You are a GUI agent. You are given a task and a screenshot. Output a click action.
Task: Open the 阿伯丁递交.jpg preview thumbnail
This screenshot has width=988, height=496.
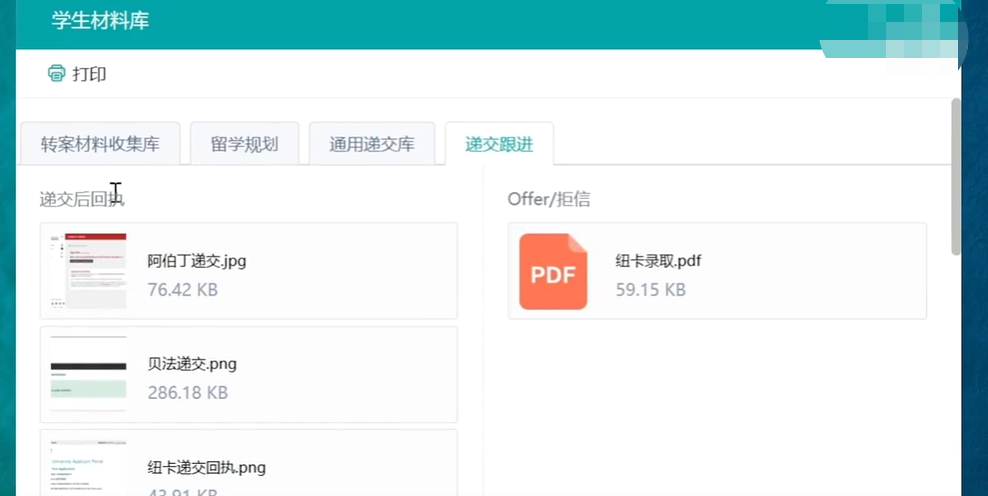coord(88,271)
